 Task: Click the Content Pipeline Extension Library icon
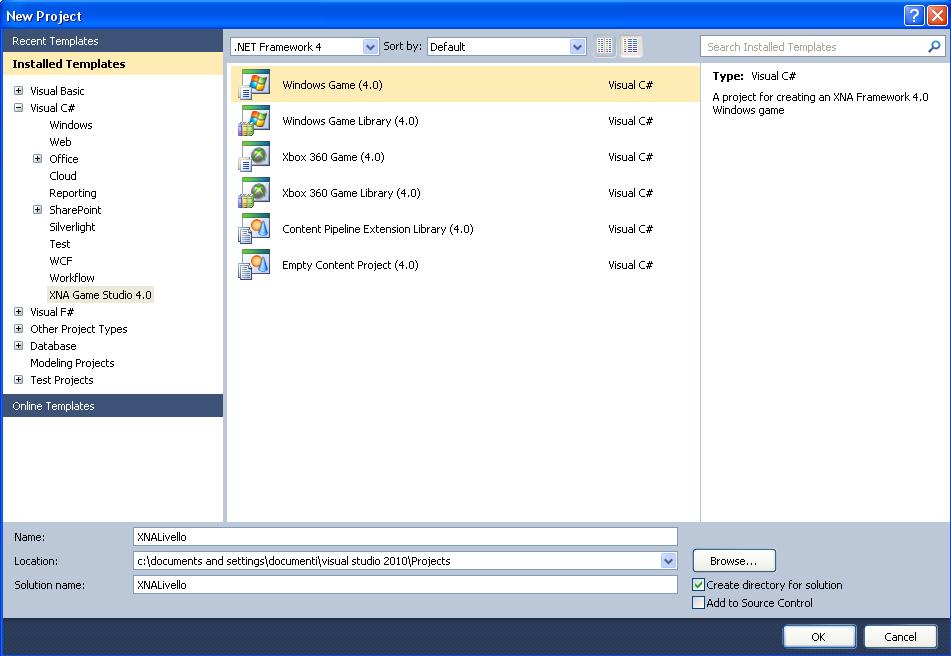coord(254,229)
